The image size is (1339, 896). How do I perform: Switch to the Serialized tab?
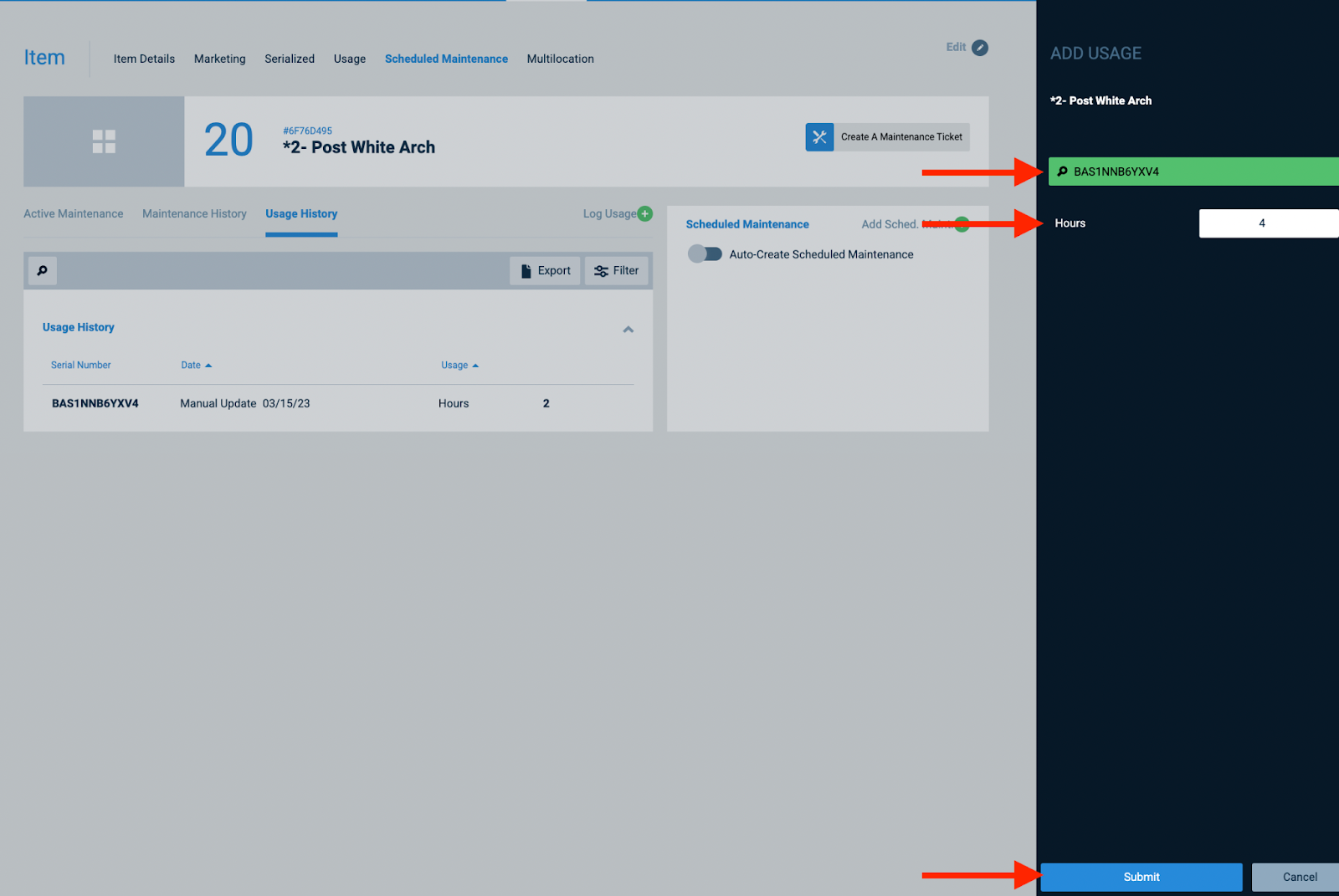point(289,59)
